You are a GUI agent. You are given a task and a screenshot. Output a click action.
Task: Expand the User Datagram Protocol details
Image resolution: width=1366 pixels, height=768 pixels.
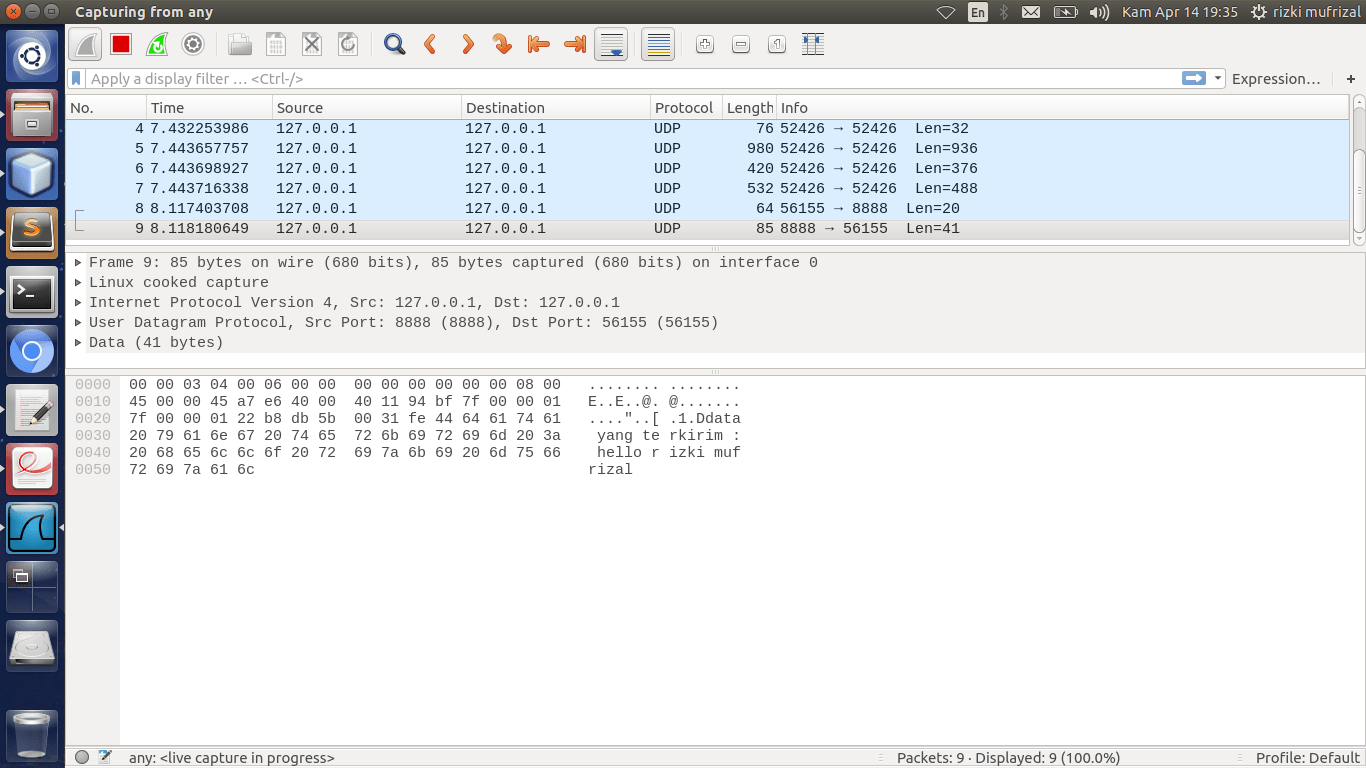pyautogui.click(x=77, y=322)
